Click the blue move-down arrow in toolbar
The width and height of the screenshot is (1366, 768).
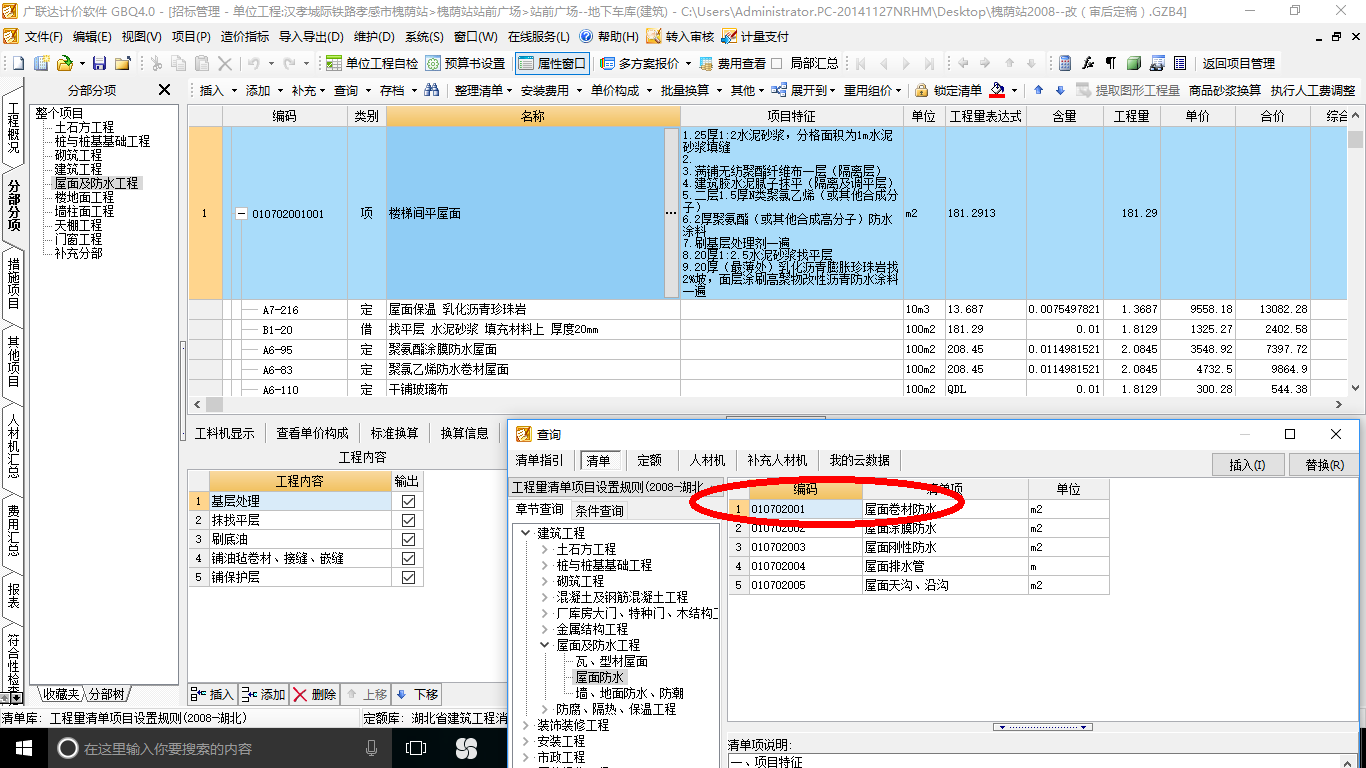pos(1060,90)
